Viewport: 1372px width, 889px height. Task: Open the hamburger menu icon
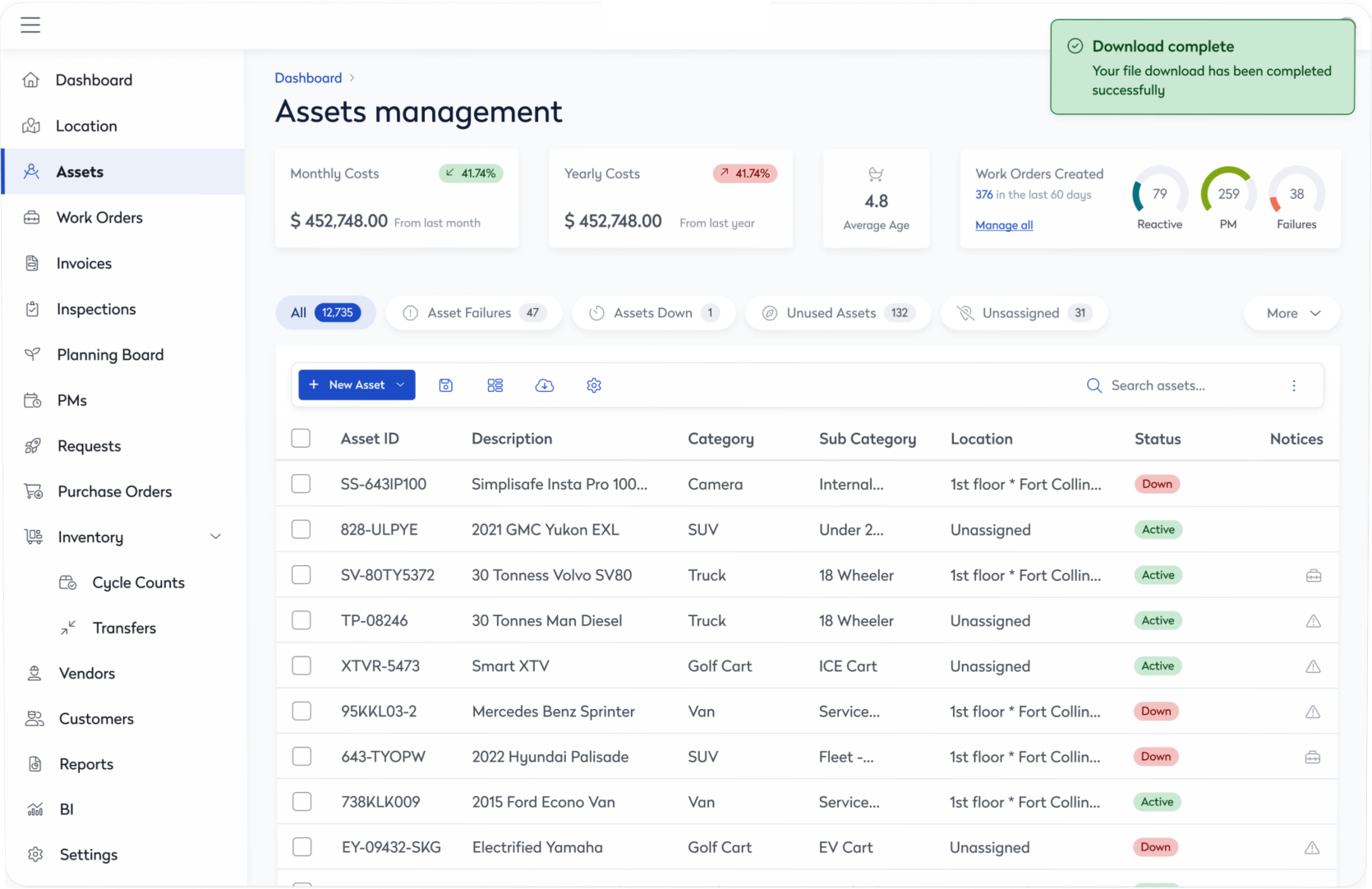(30, 25)
